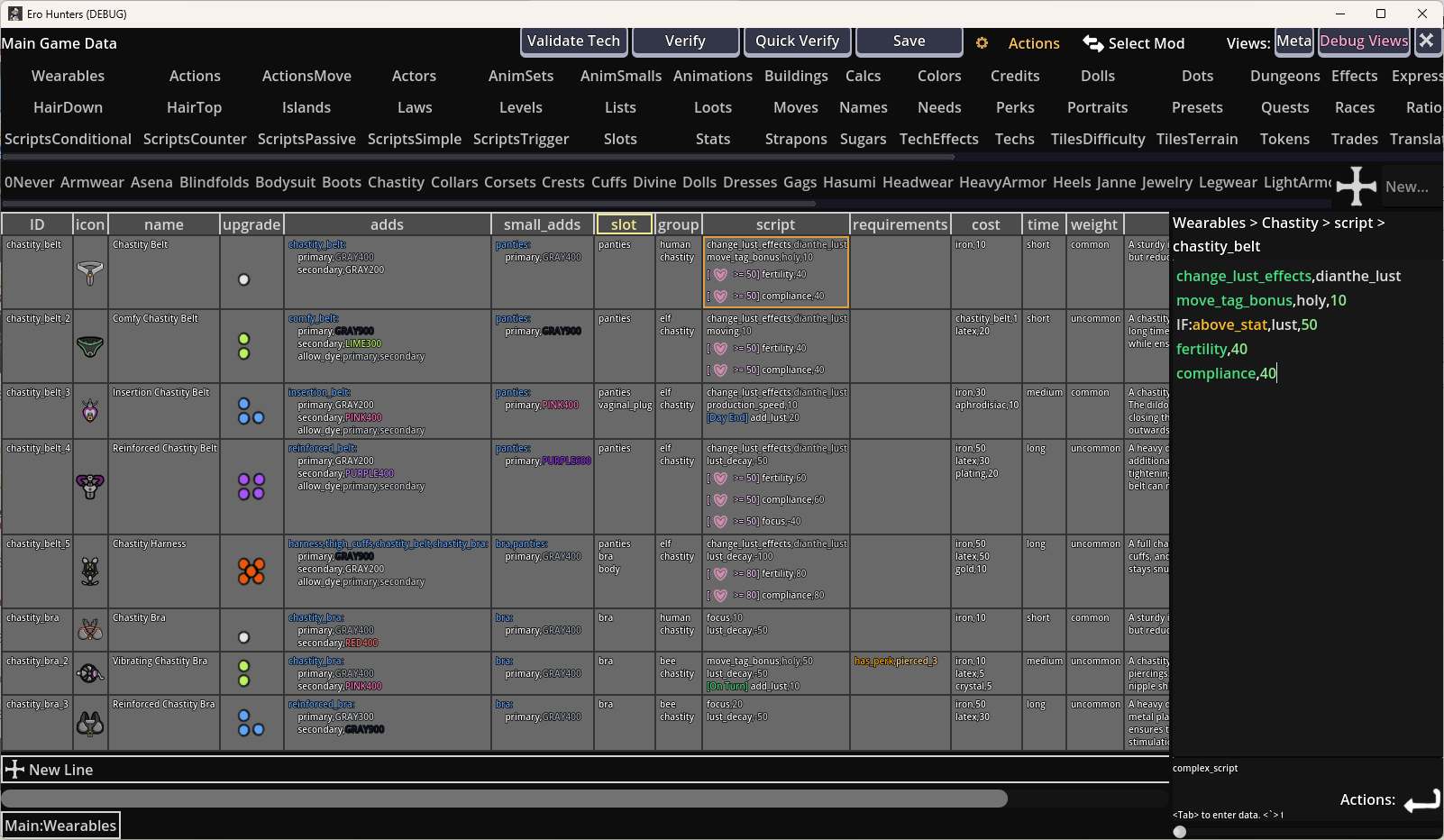This screenshot has width=1444, height=840.
Task: Select the Headwear category tab
Action: tap(918, 183)
